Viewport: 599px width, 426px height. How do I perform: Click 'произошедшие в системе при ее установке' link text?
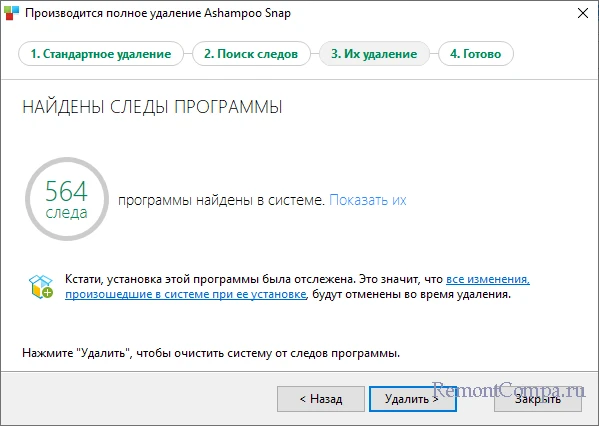tap(186, 295)
